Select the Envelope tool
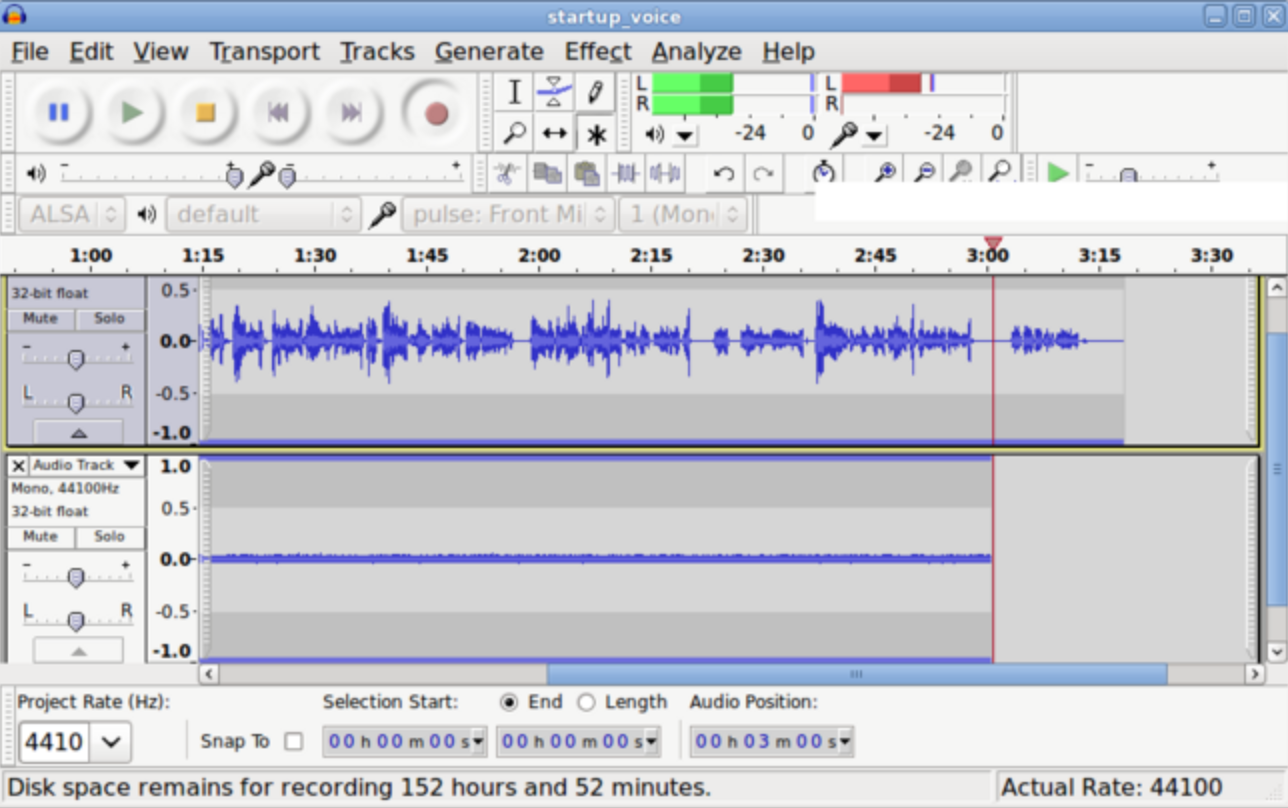Image resolution: width=1288 pixels, height=808 pixels. (x=555, y=90)
